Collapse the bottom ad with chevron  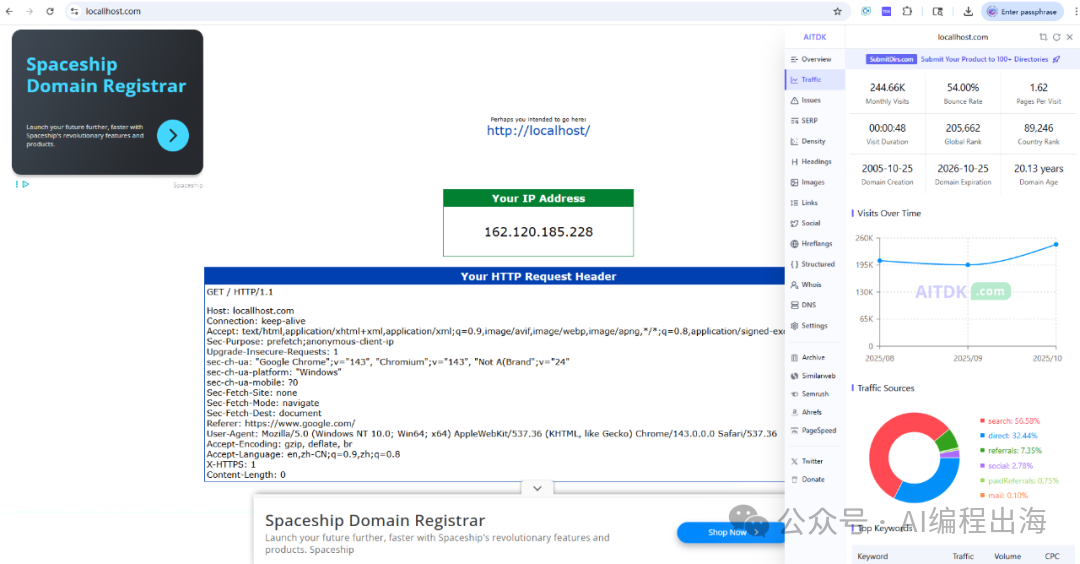(x=537, y=488)
